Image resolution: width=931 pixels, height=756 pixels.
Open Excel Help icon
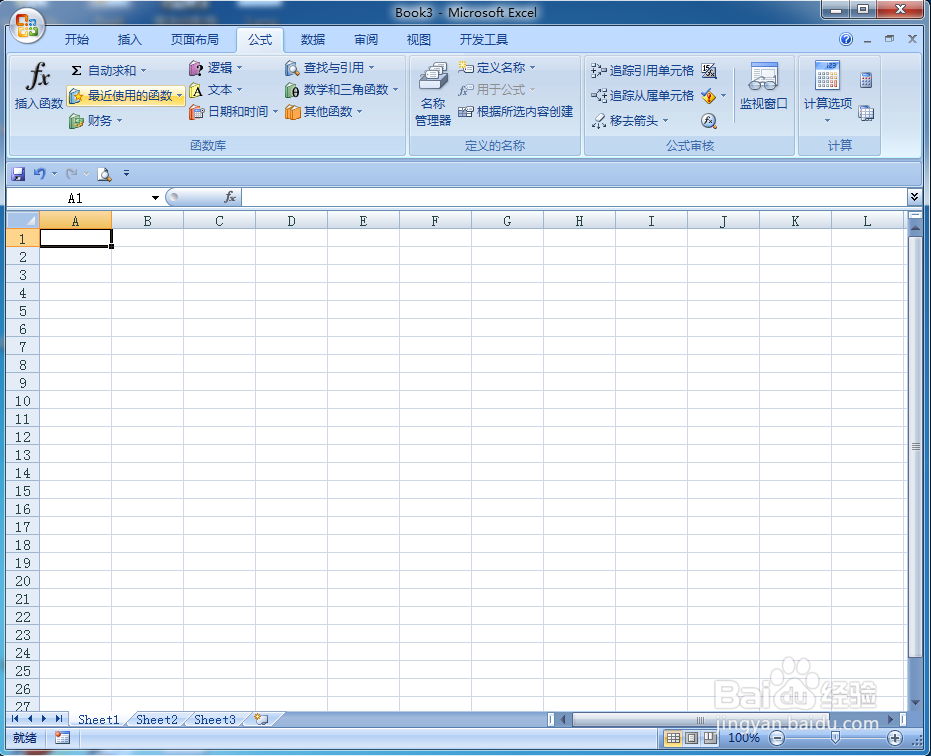tap(846, 40)
